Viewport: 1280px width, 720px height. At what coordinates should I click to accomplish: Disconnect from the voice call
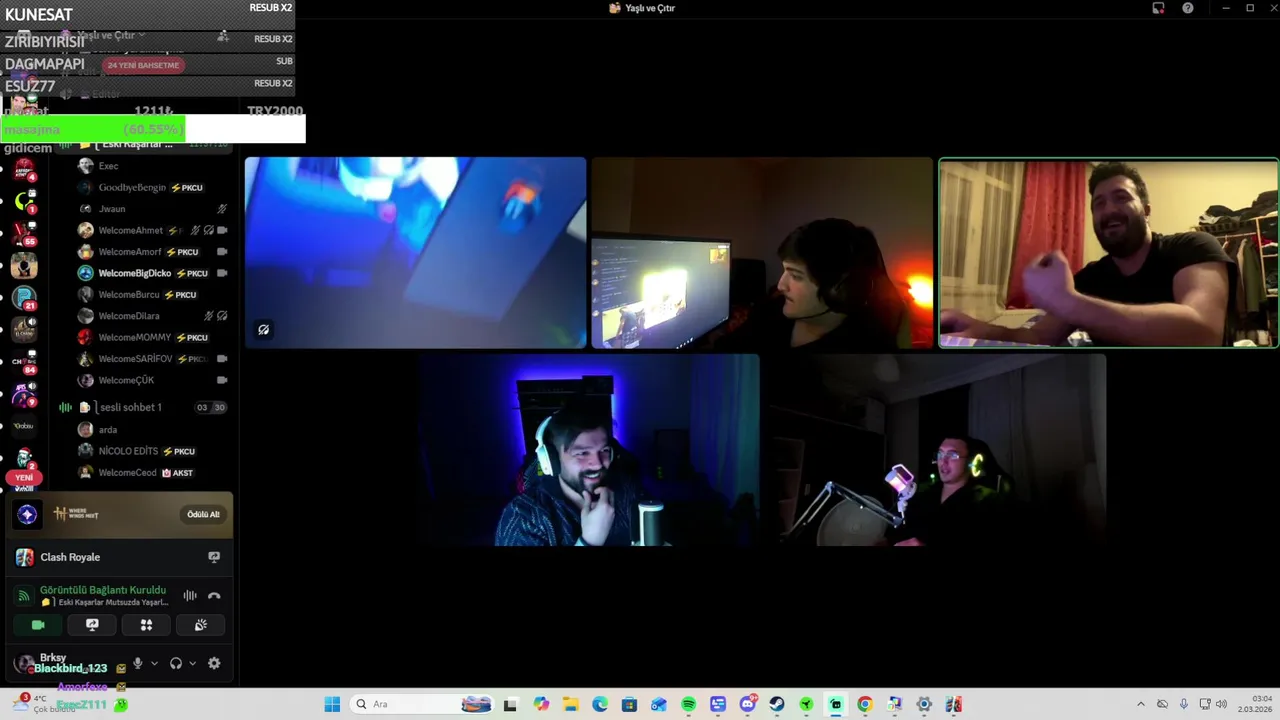pyautogui.click(x=214, y=596)
